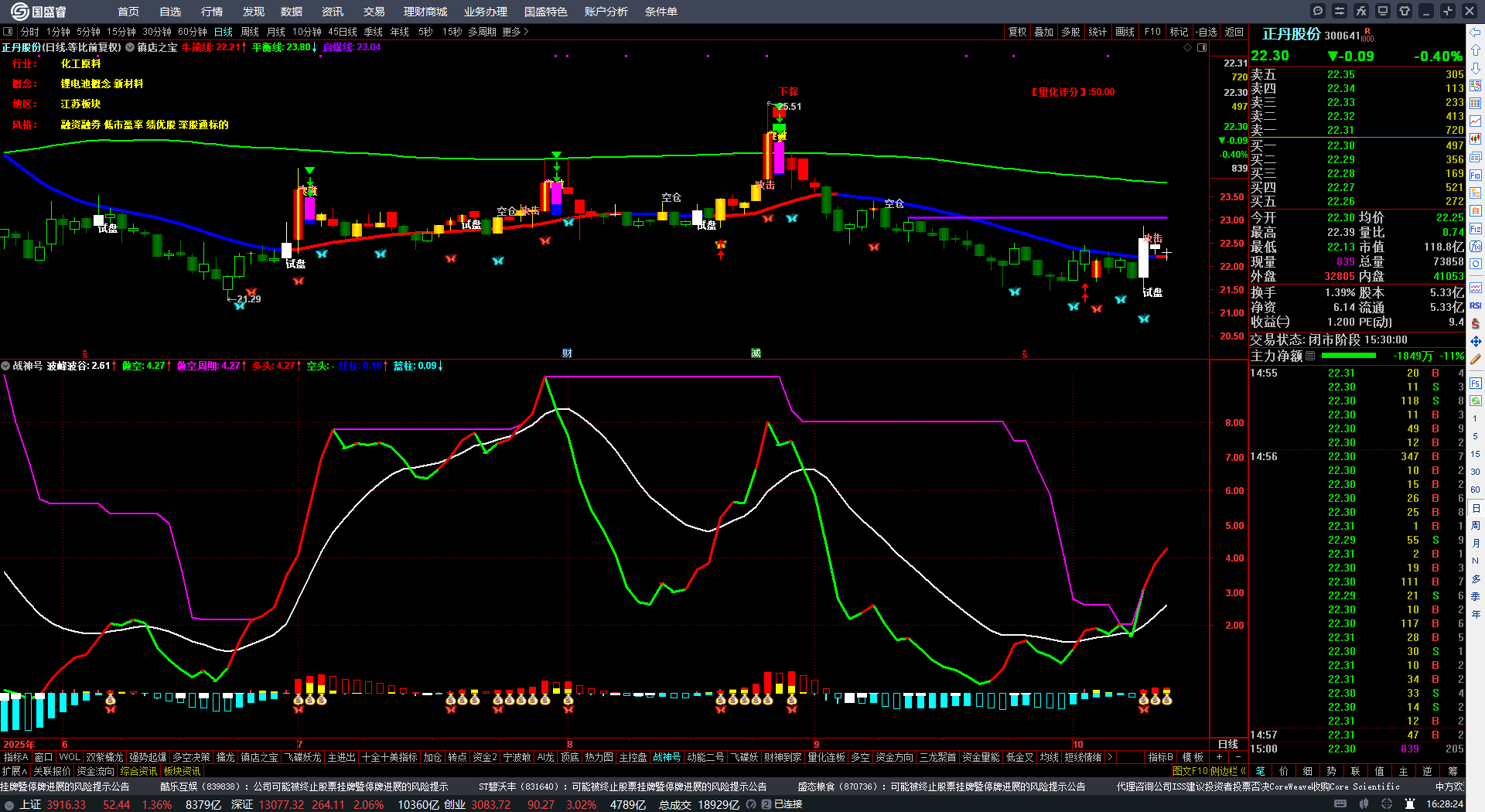Open the formula fx icon in title bar

[1361, 11]
